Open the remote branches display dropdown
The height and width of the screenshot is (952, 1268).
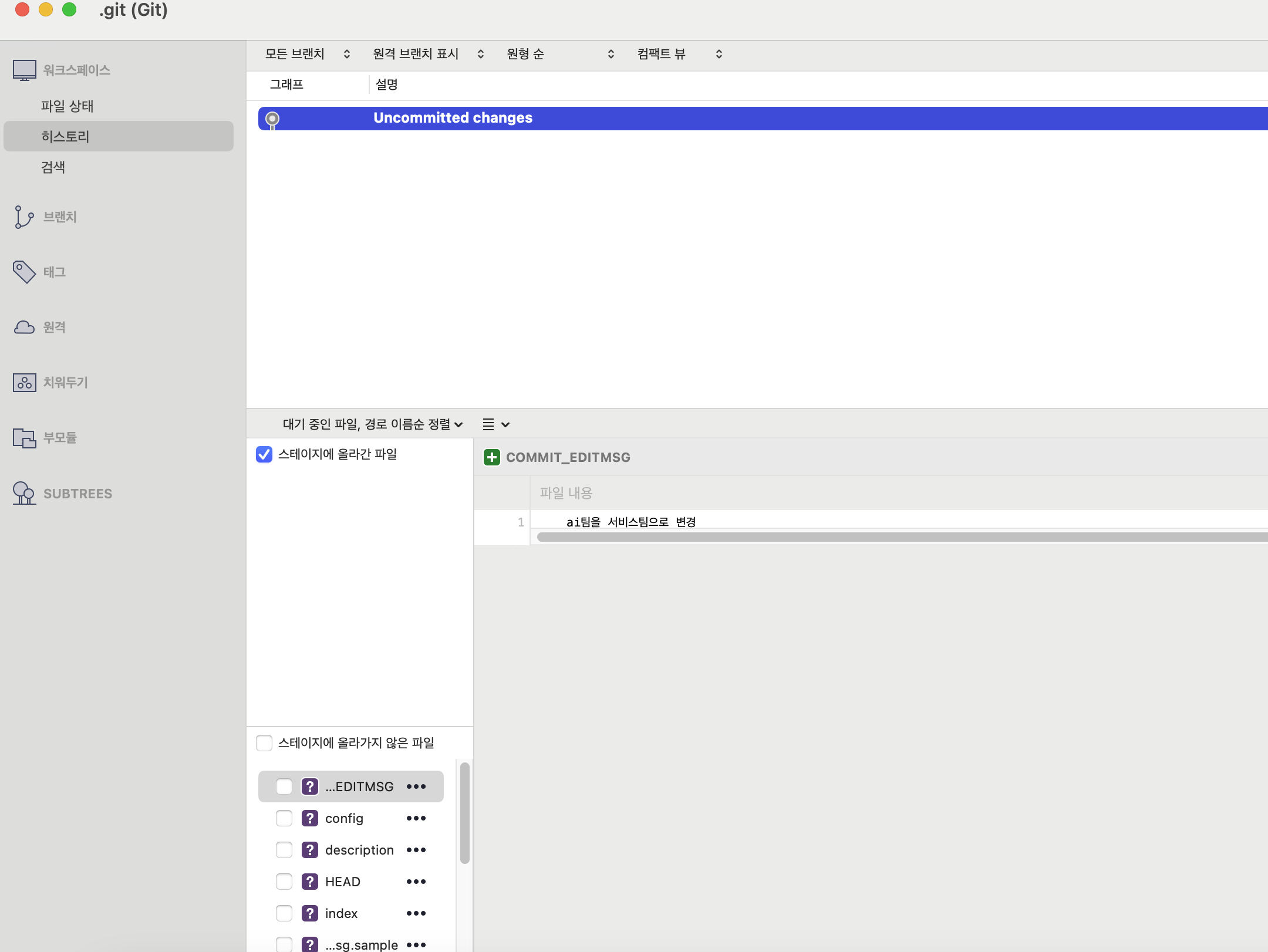[428, 54]
